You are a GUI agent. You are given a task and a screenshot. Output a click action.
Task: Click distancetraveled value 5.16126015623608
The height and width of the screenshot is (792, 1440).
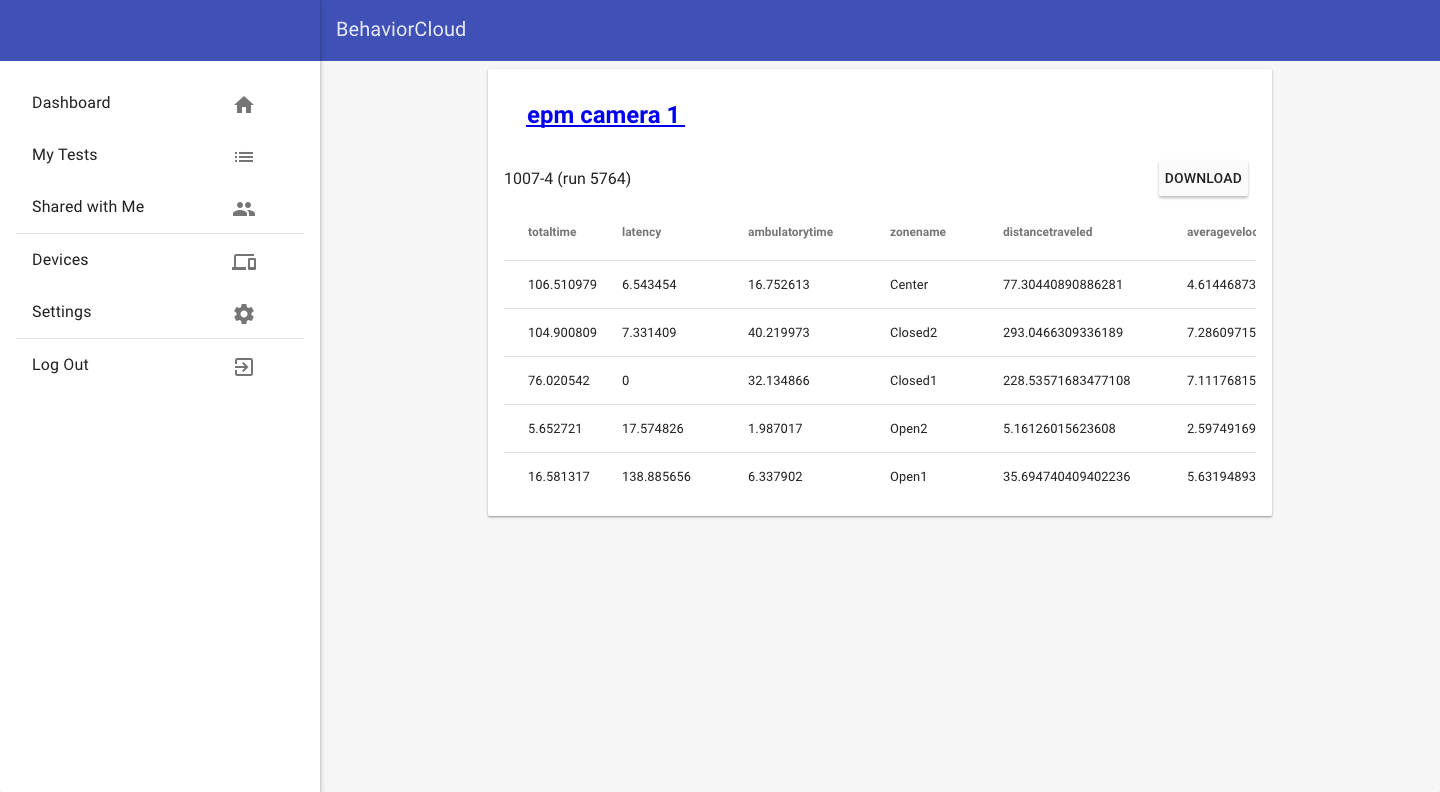coord(1059,429)
